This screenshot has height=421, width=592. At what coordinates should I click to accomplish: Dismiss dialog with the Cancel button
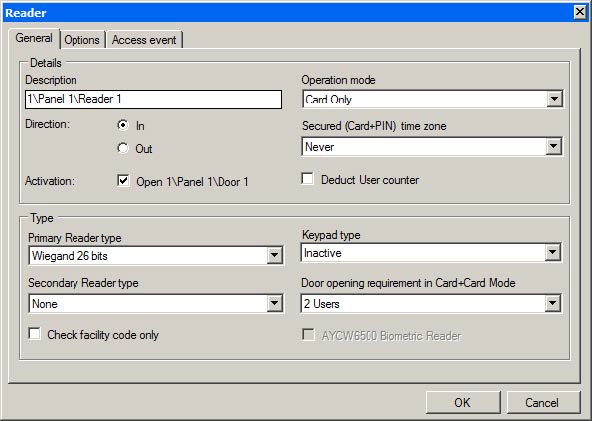point(543,402)
